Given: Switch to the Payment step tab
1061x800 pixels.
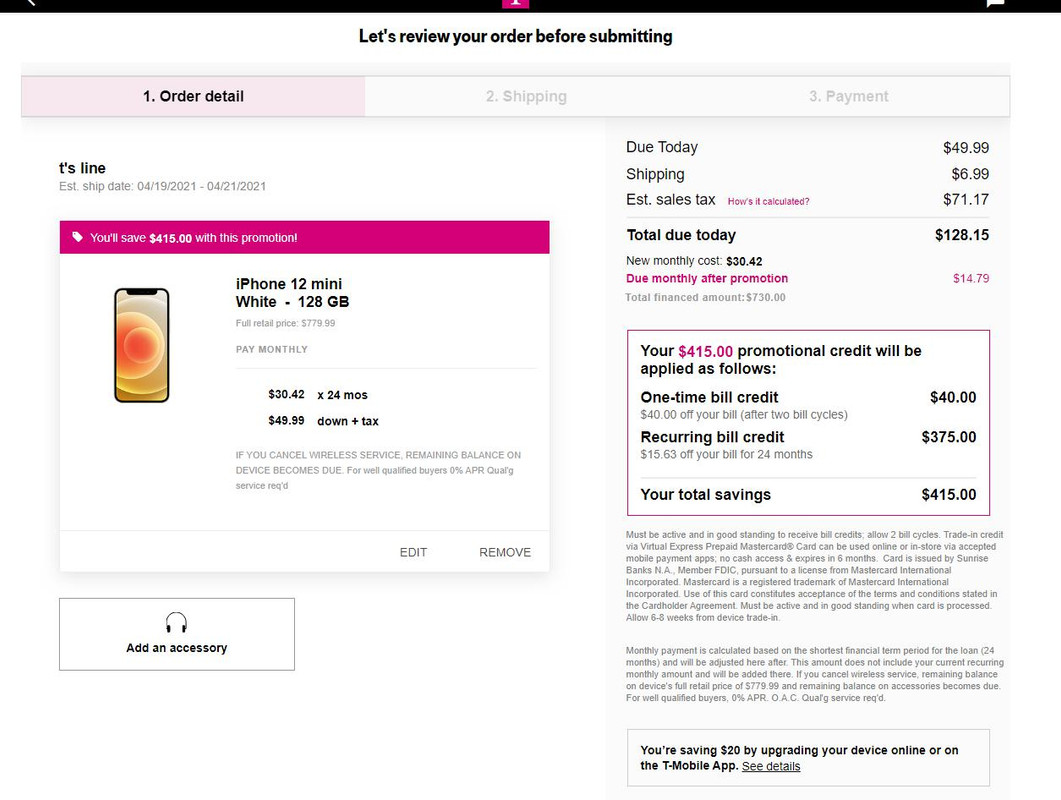Looking at the screenshot, I should (849, 96).
